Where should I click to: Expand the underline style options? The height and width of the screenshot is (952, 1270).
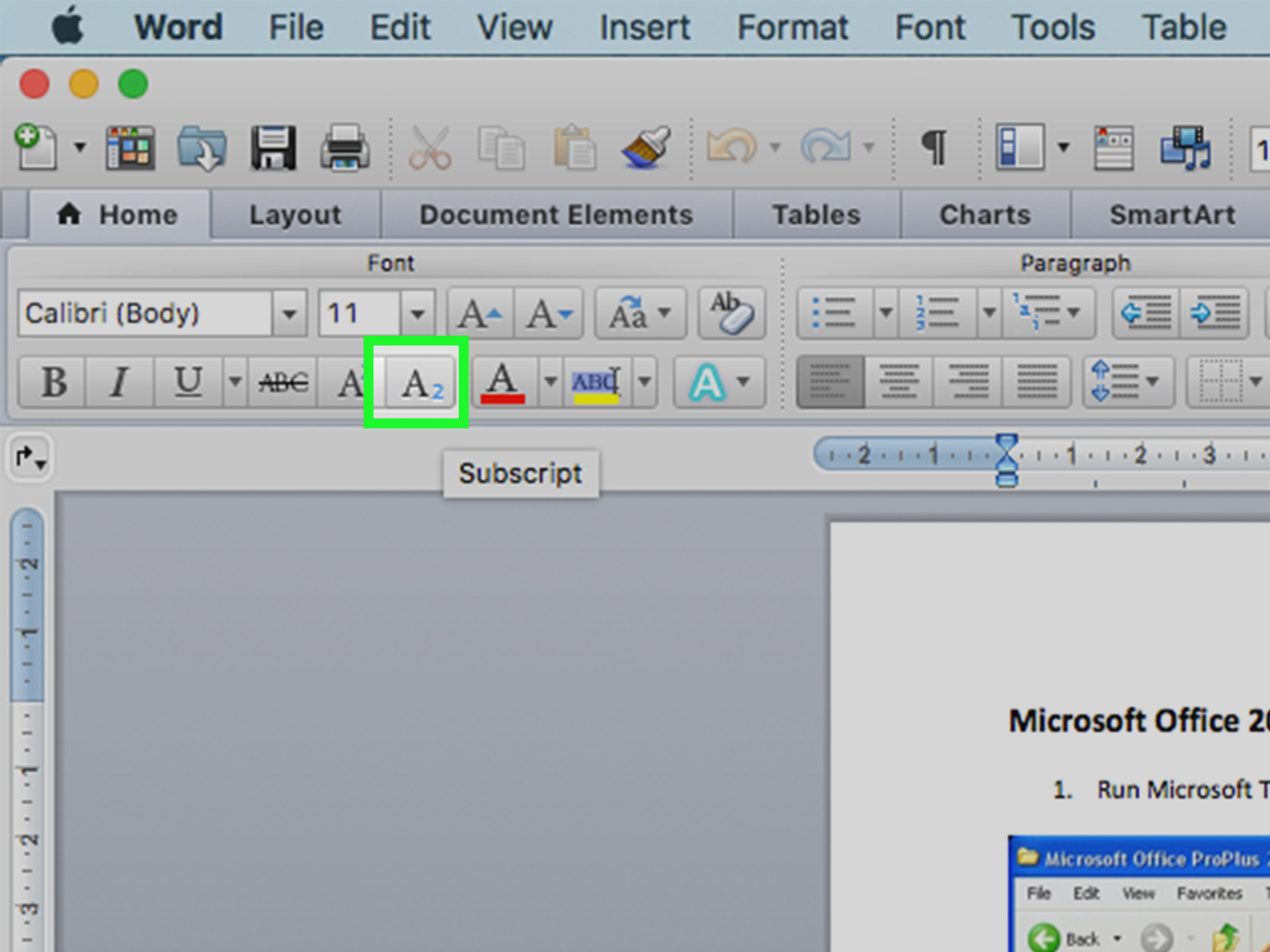coord(235,382)
